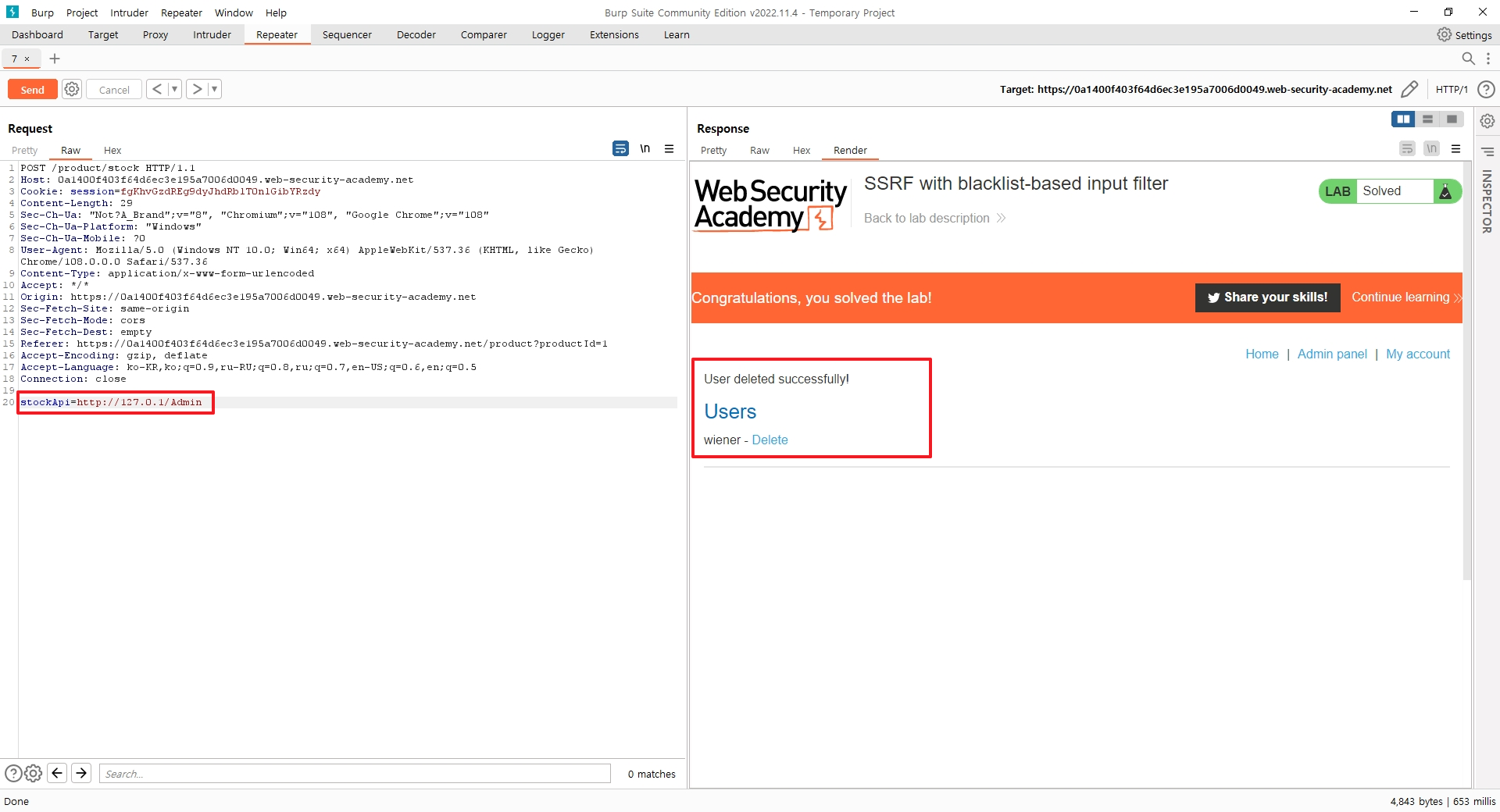Select response Hex view tab
1500x812 pixels.
802,150
